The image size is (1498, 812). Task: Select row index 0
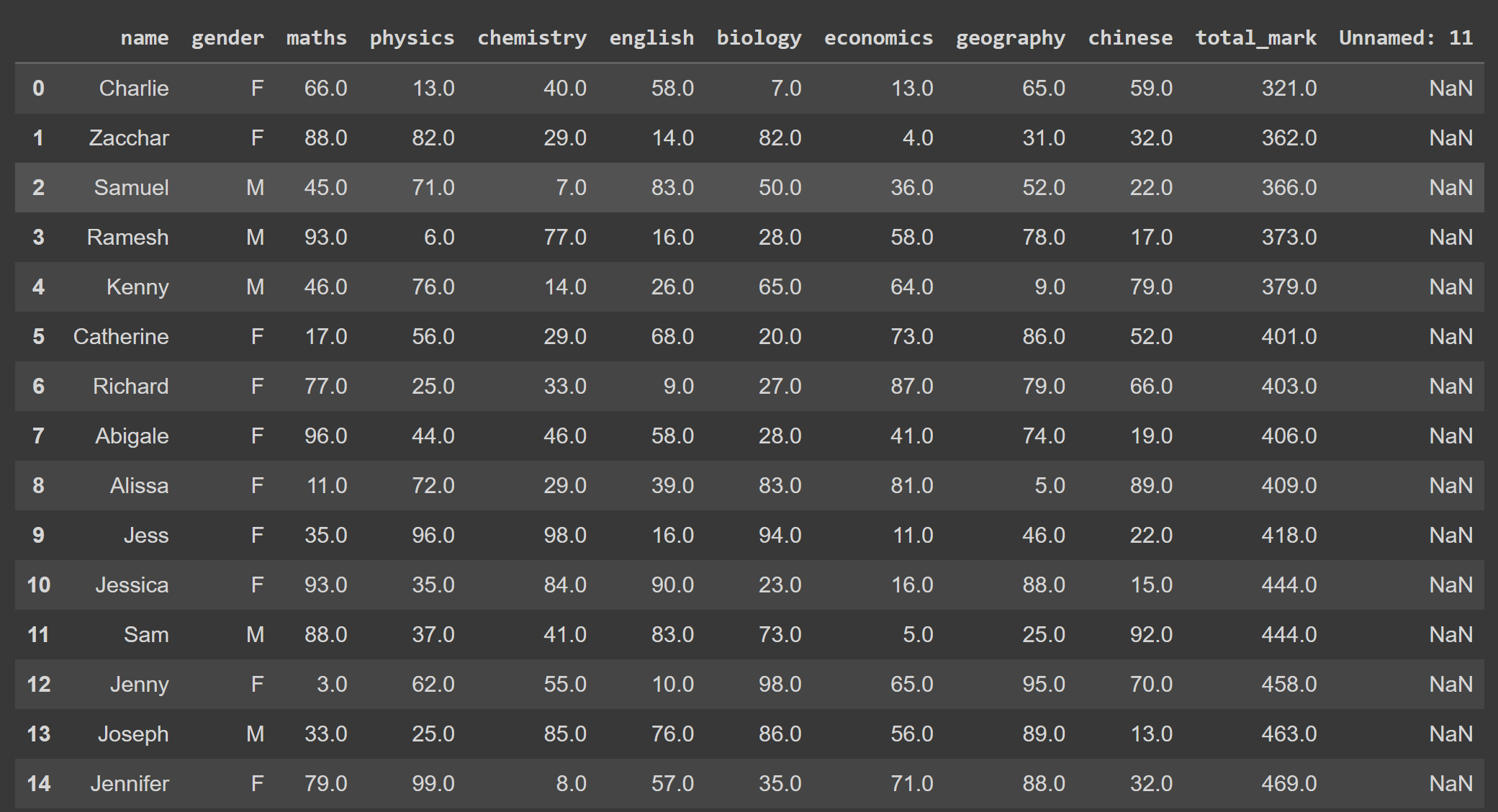tap(38, 89)
